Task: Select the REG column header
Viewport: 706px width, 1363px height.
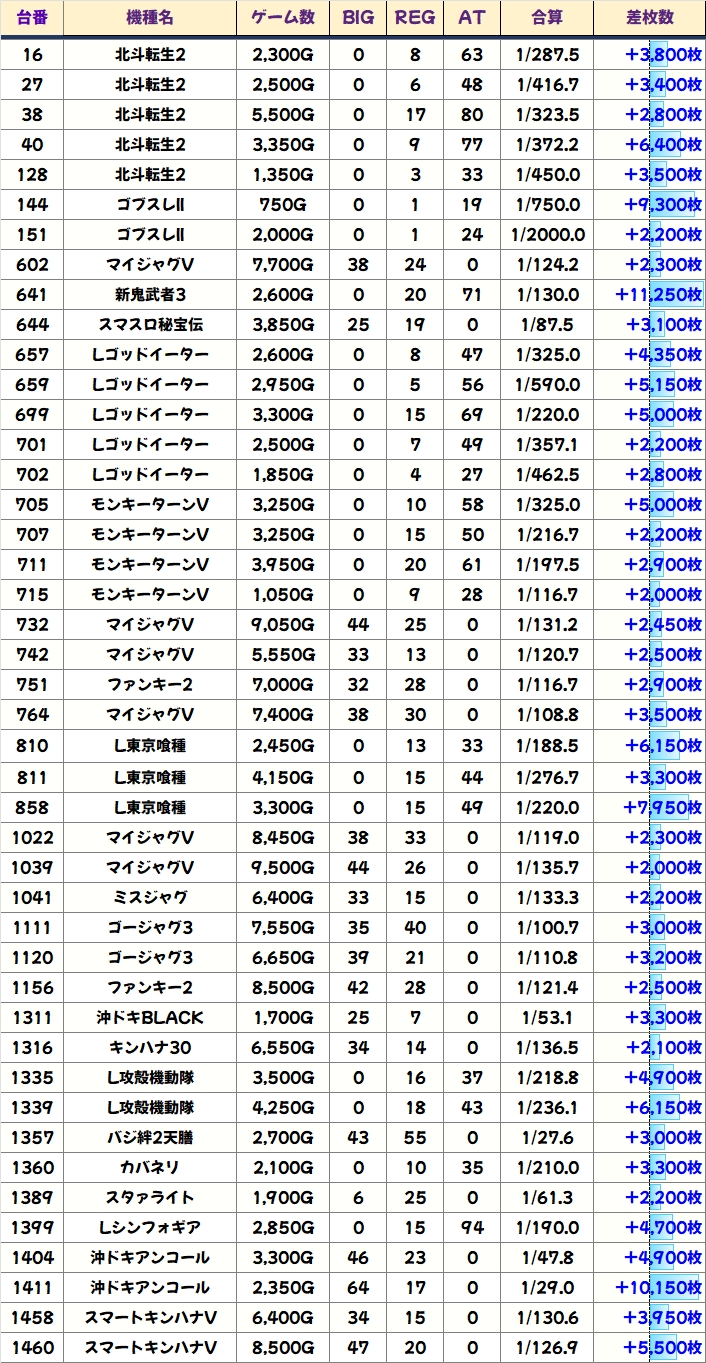Action: 415,18
